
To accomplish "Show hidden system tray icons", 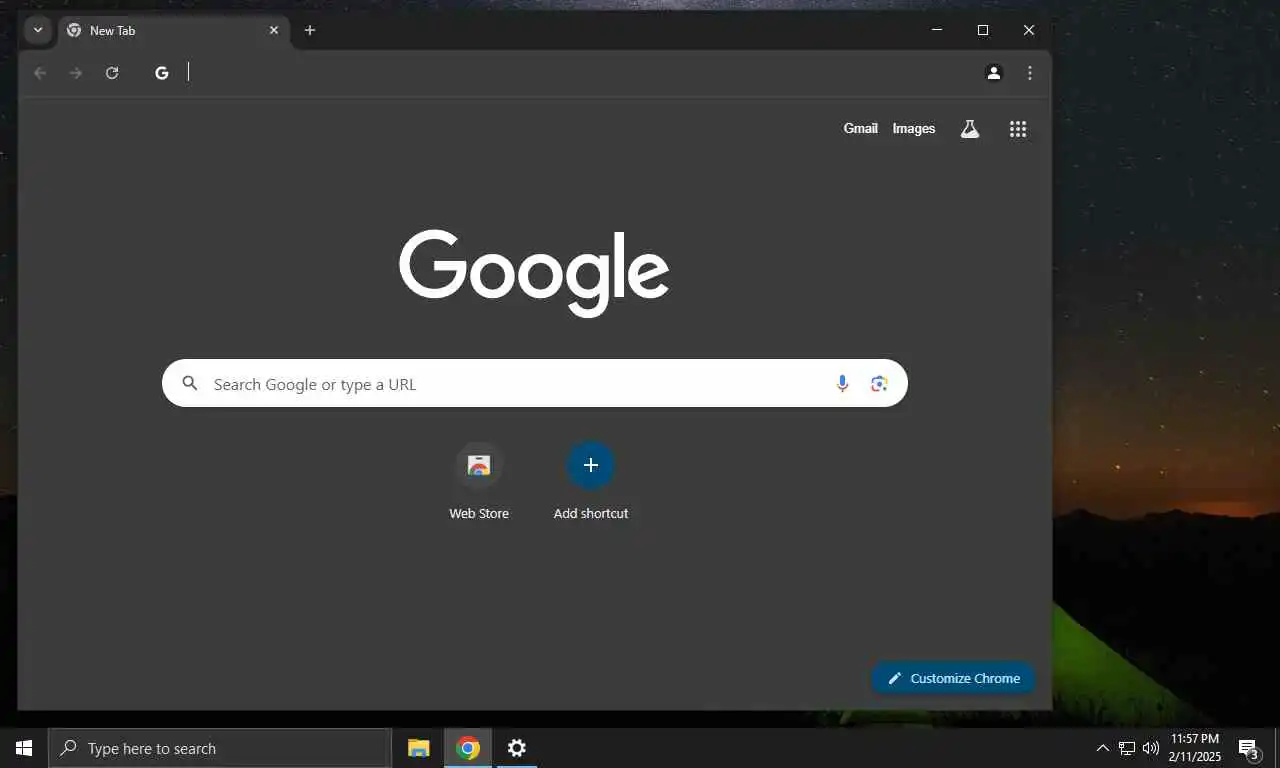I will point(1103,748).
